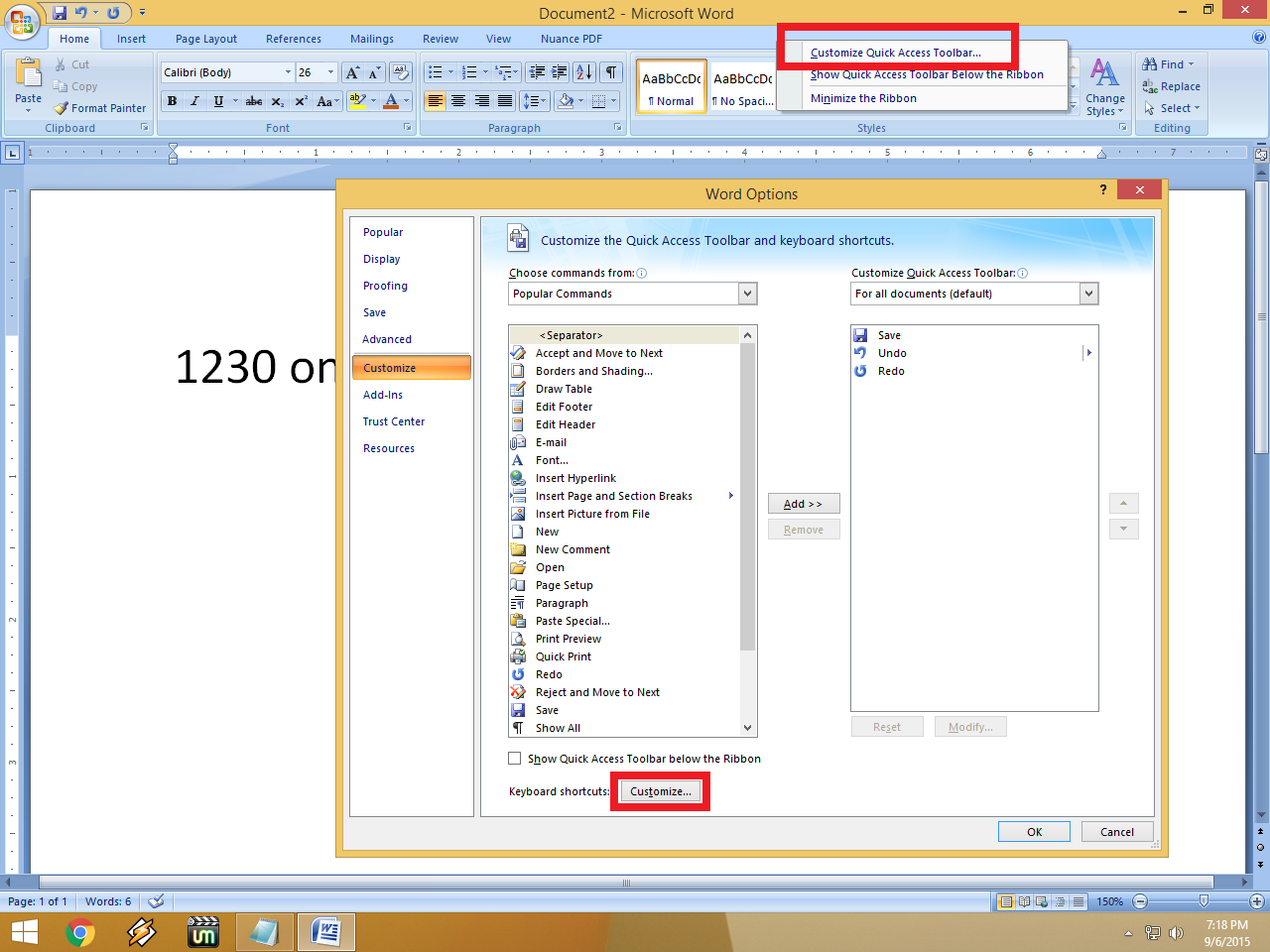Click the Office button in Word

click(x=21, y=21)
